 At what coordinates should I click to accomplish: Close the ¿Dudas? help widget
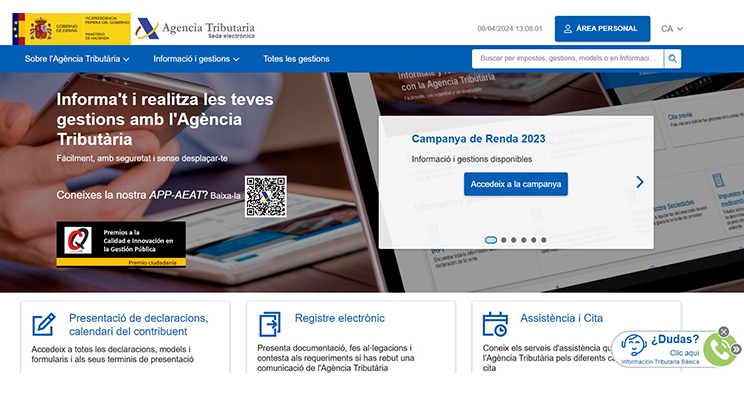coord(724,331)
